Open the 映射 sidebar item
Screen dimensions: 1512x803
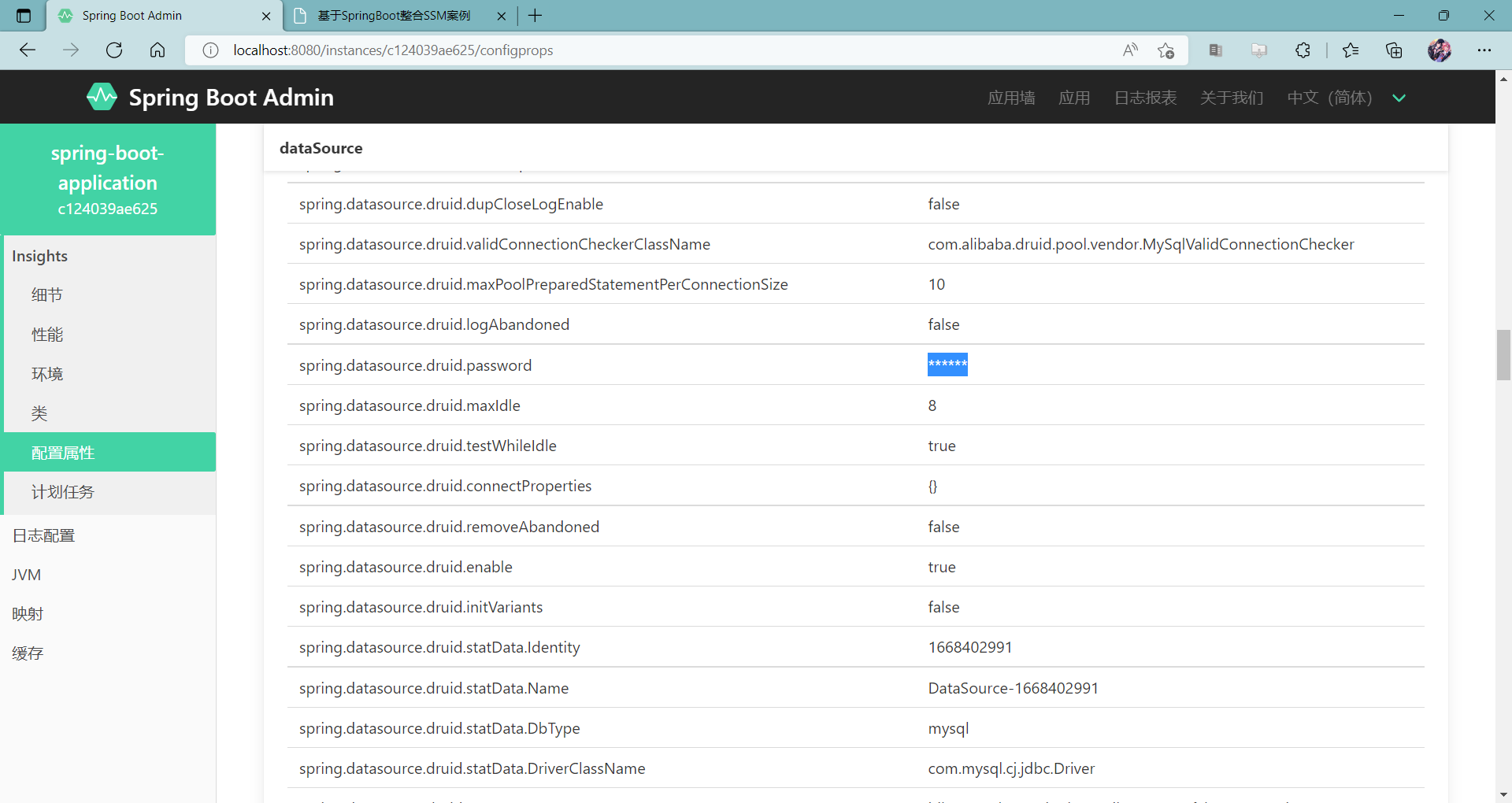[x=108, y=614]
